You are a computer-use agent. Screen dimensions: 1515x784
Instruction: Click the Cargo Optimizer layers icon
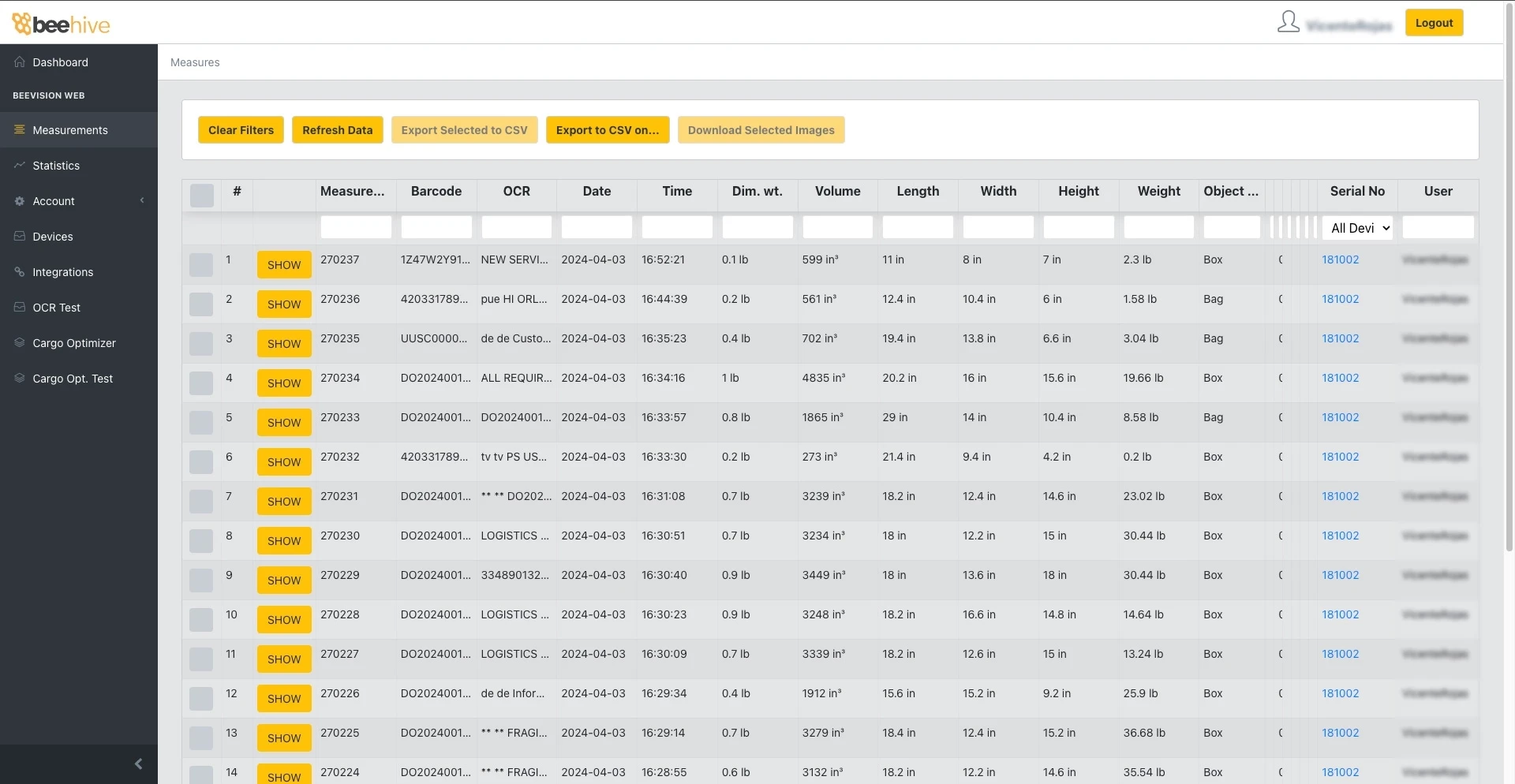pyautogui.click(x=20, y=343)
